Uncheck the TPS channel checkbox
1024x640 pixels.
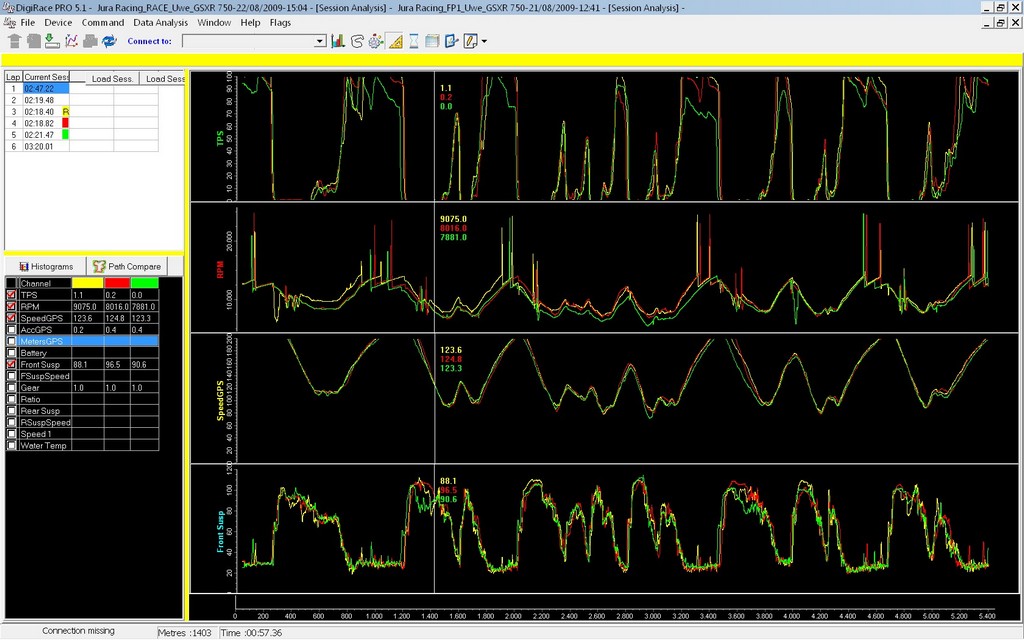[12, 295]
